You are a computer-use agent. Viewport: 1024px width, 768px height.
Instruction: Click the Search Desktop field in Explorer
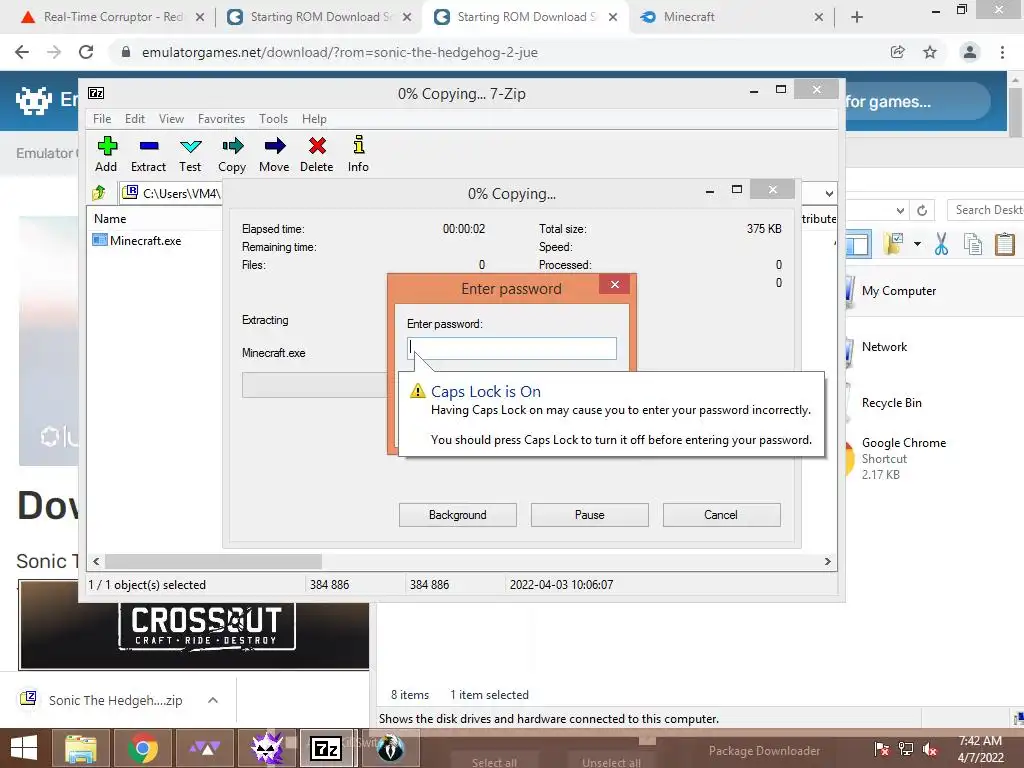[x=985, y=210]
